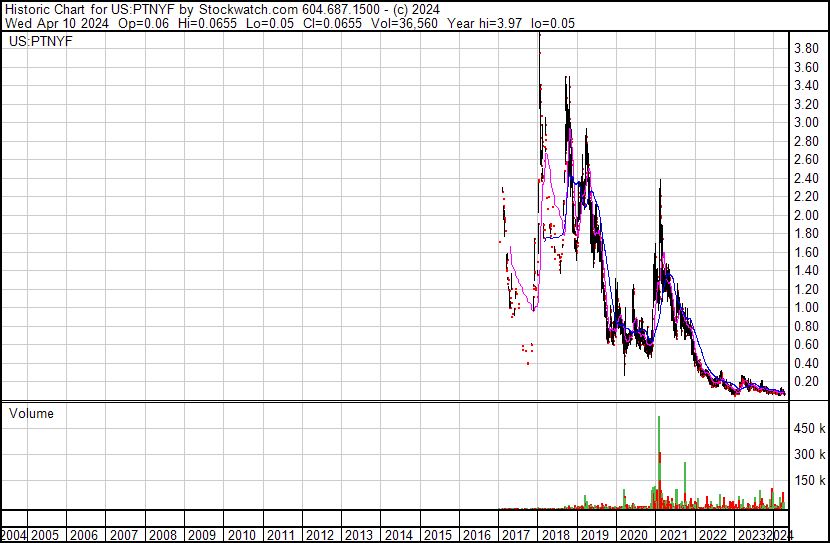Click the 2004 year label on time axis

[14, 535]
